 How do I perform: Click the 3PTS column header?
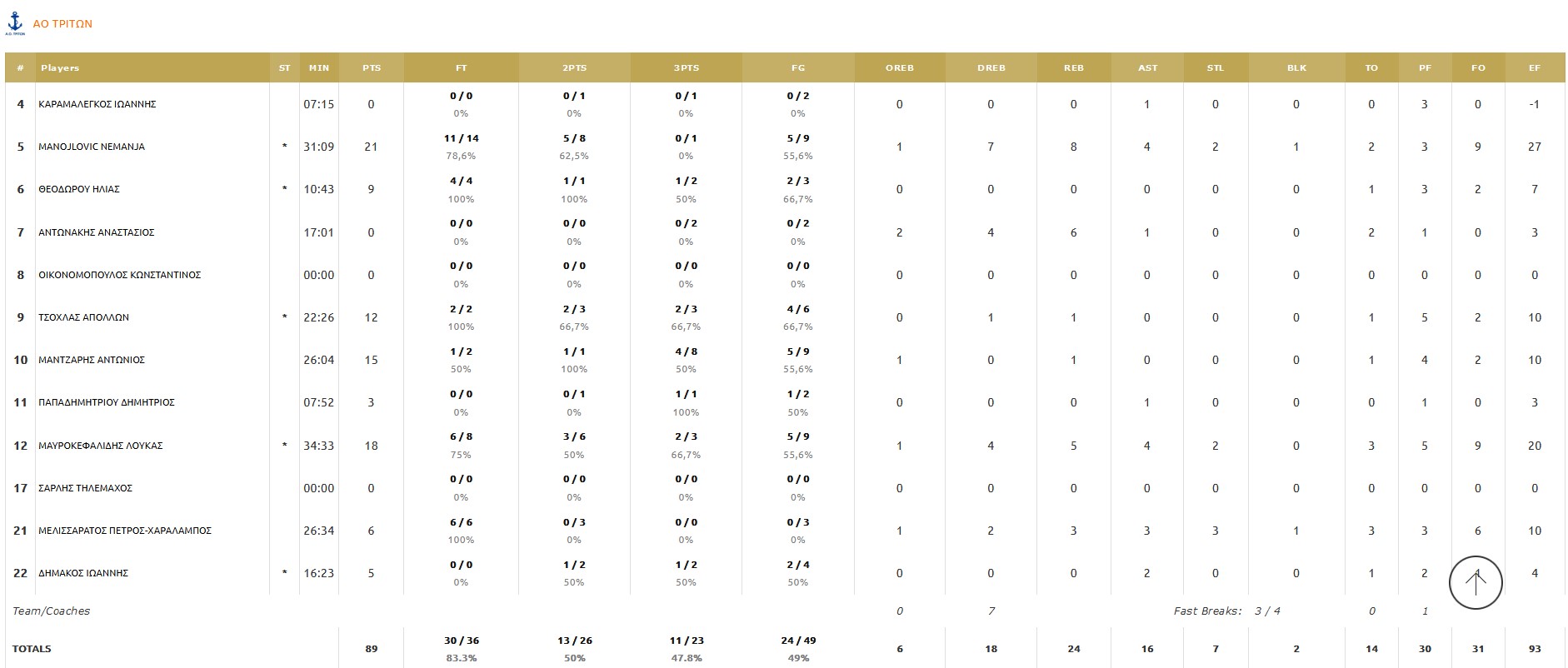pos(687,68)
